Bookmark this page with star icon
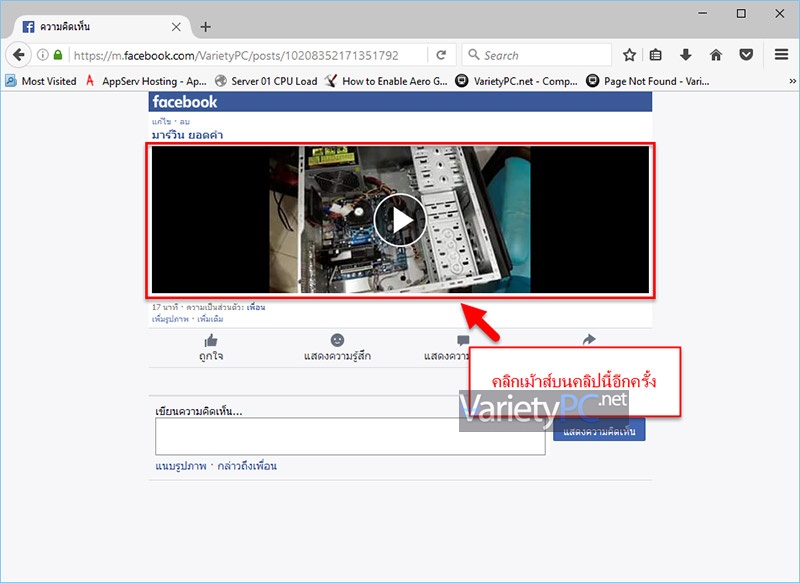Image resolution: width=800 pixels, height=583 pixels. click(x=629, y=55)
